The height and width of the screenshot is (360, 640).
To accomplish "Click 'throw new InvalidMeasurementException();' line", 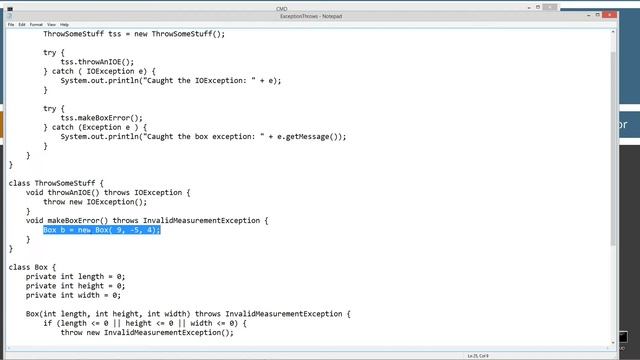I will [x=147, y=332].
